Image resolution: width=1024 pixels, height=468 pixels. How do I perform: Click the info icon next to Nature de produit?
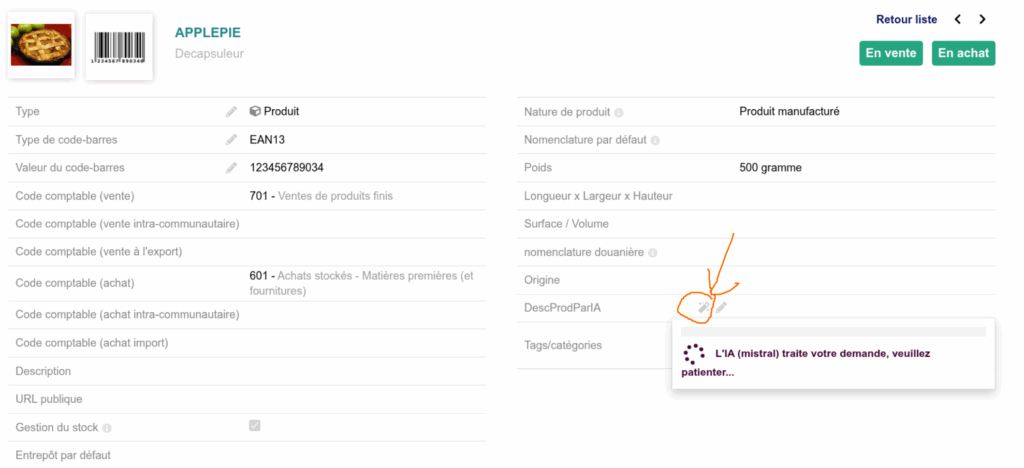coord(618,113)
